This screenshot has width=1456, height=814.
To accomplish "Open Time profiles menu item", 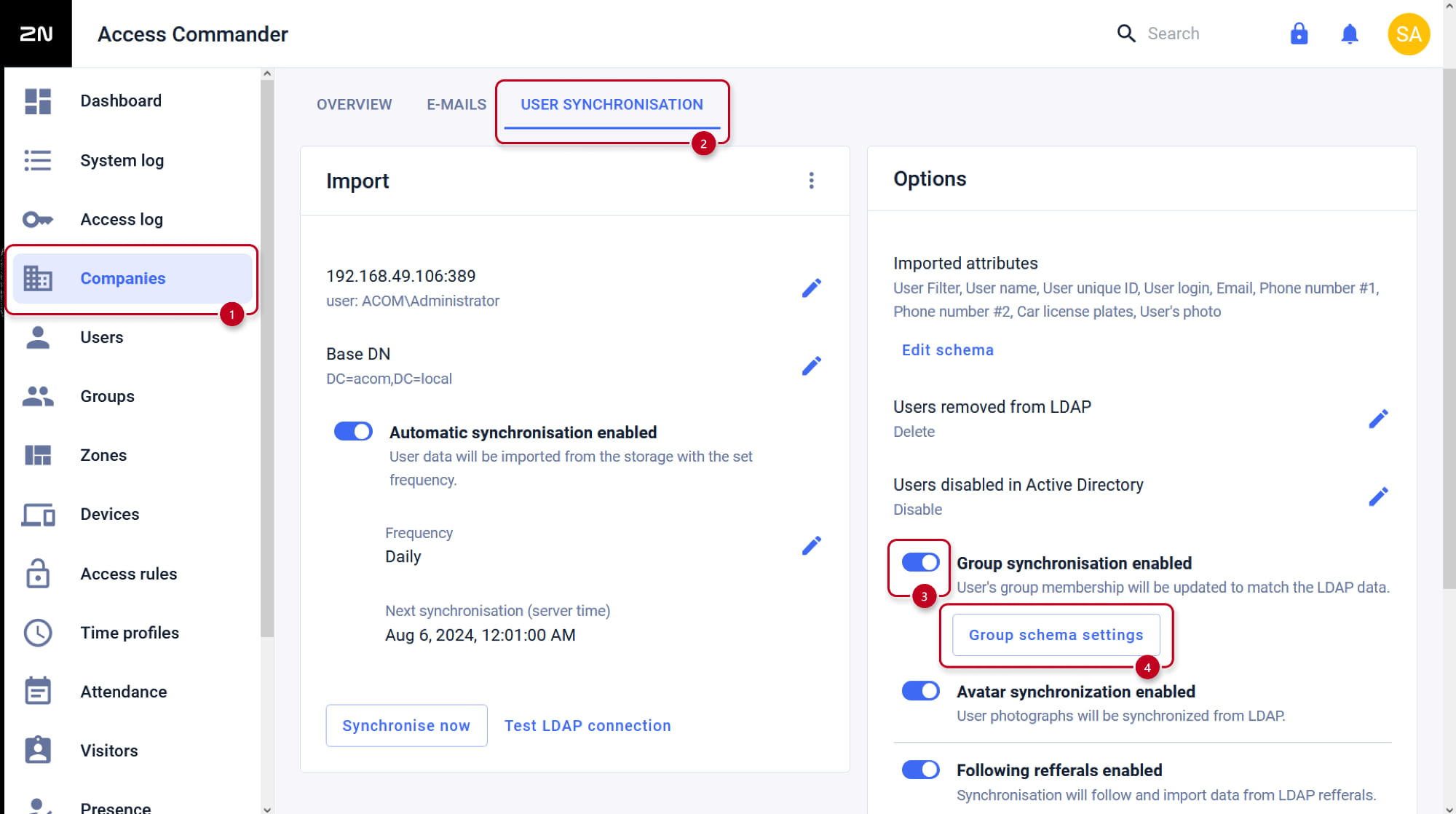I will [132, 633].
